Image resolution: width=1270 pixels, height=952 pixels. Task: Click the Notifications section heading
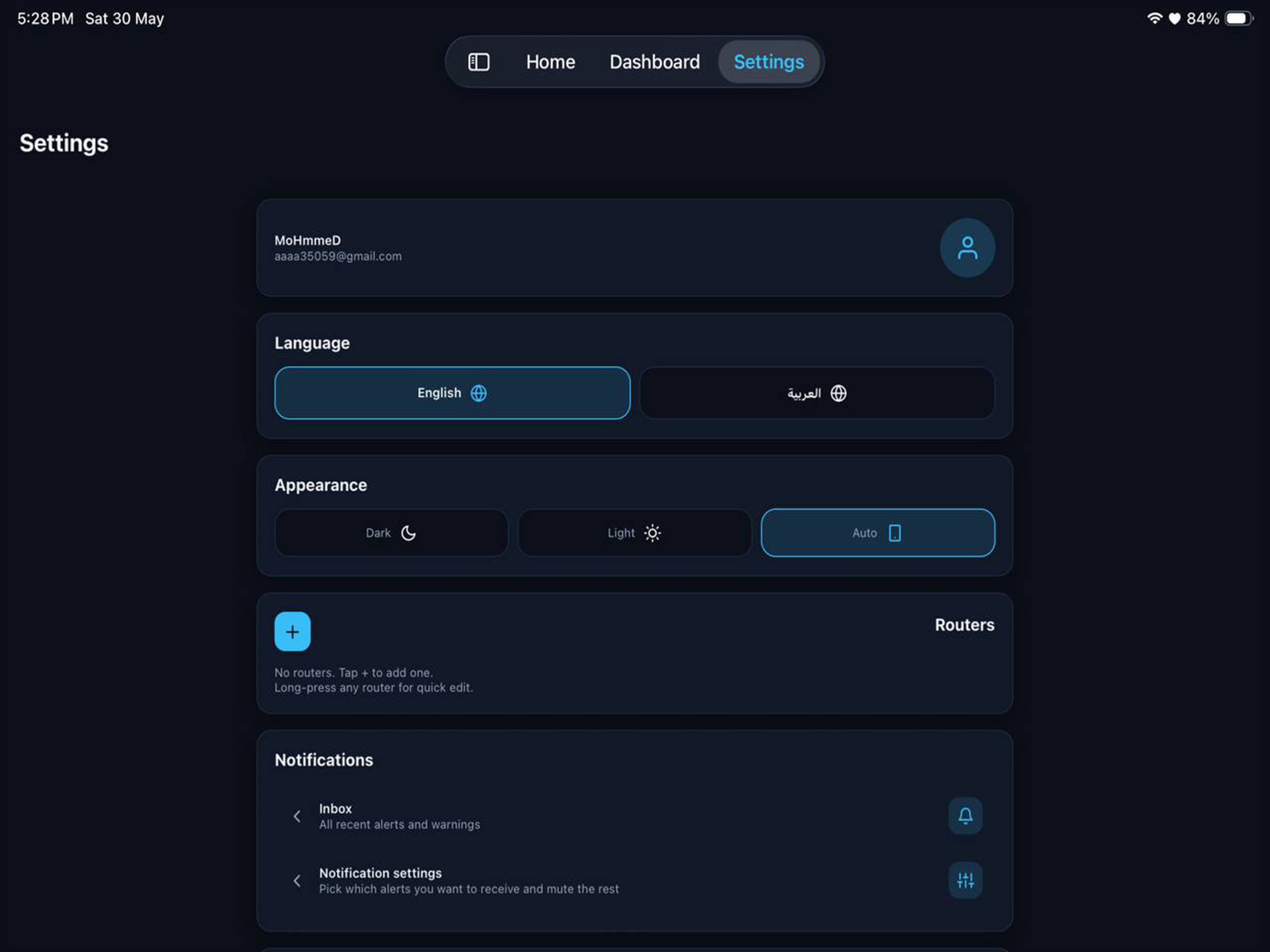pos(324,760)
